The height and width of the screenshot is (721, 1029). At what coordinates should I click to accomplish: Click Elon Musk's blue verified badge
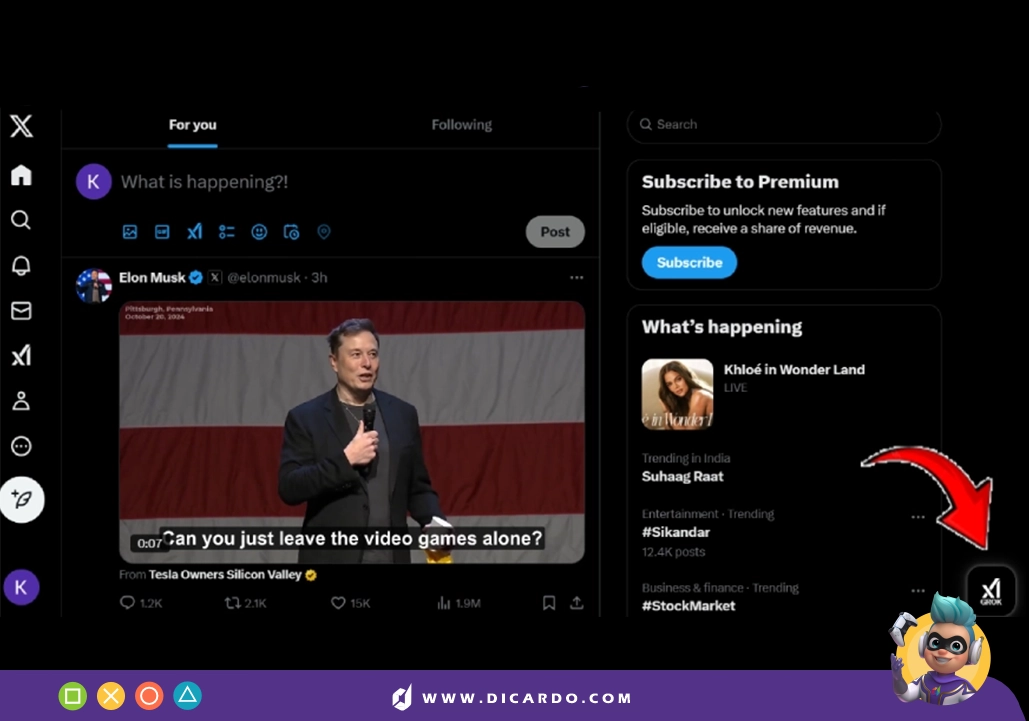click(196, 278)
